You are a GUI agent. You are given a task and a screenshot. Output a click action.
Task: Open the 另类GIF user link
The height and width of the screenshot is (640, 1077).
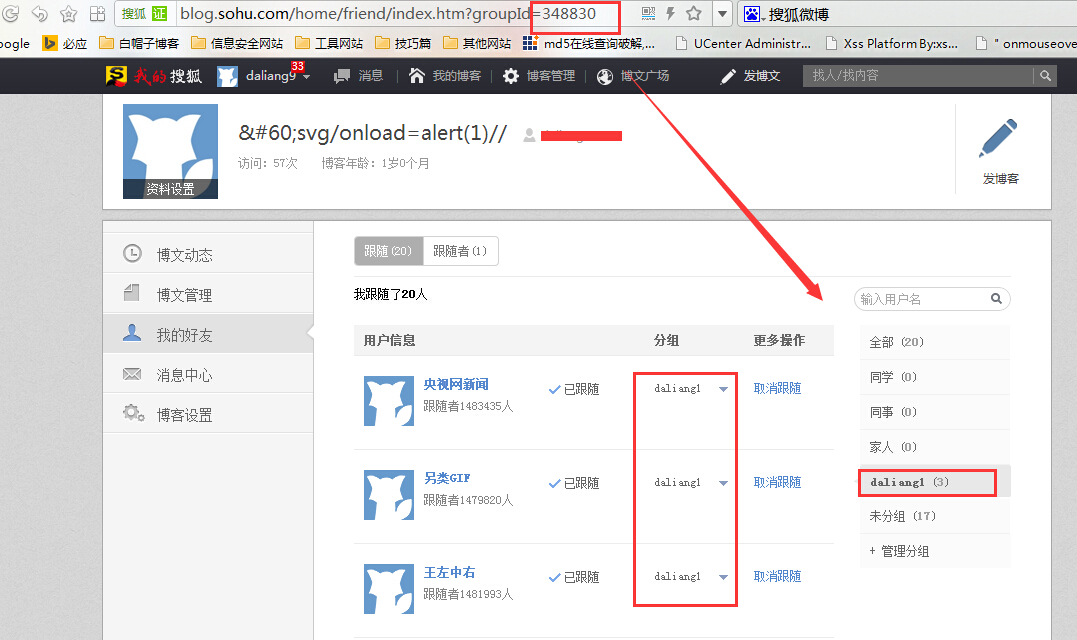click(x=447, y=478)
